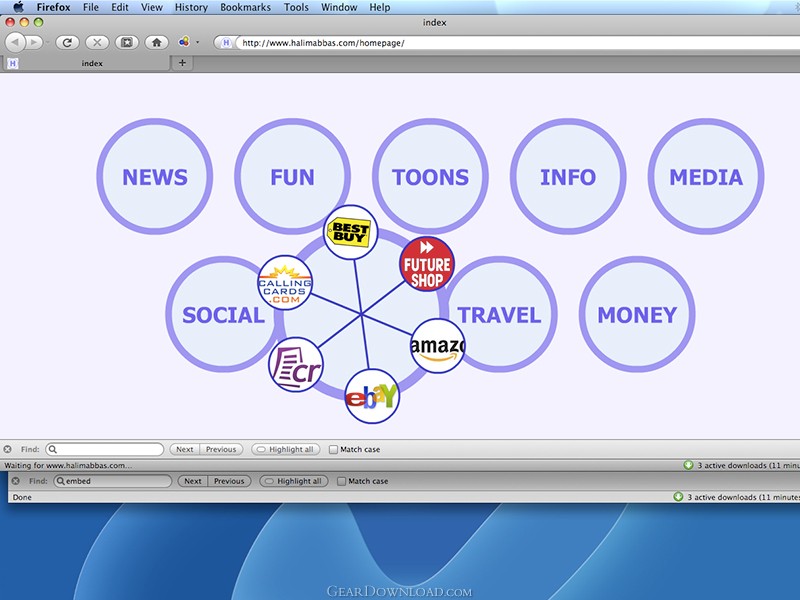This screenshot has width=800, height=600.
Task: Click the site favicon in the address bar
Action: click(x=226, y=43)
